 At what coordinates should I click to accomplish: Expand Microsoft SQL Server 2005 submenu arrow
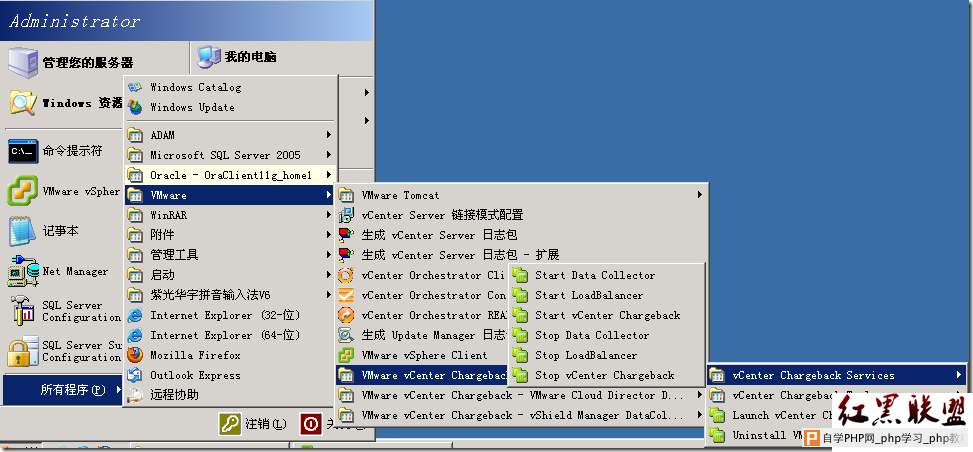pos(329,155)
